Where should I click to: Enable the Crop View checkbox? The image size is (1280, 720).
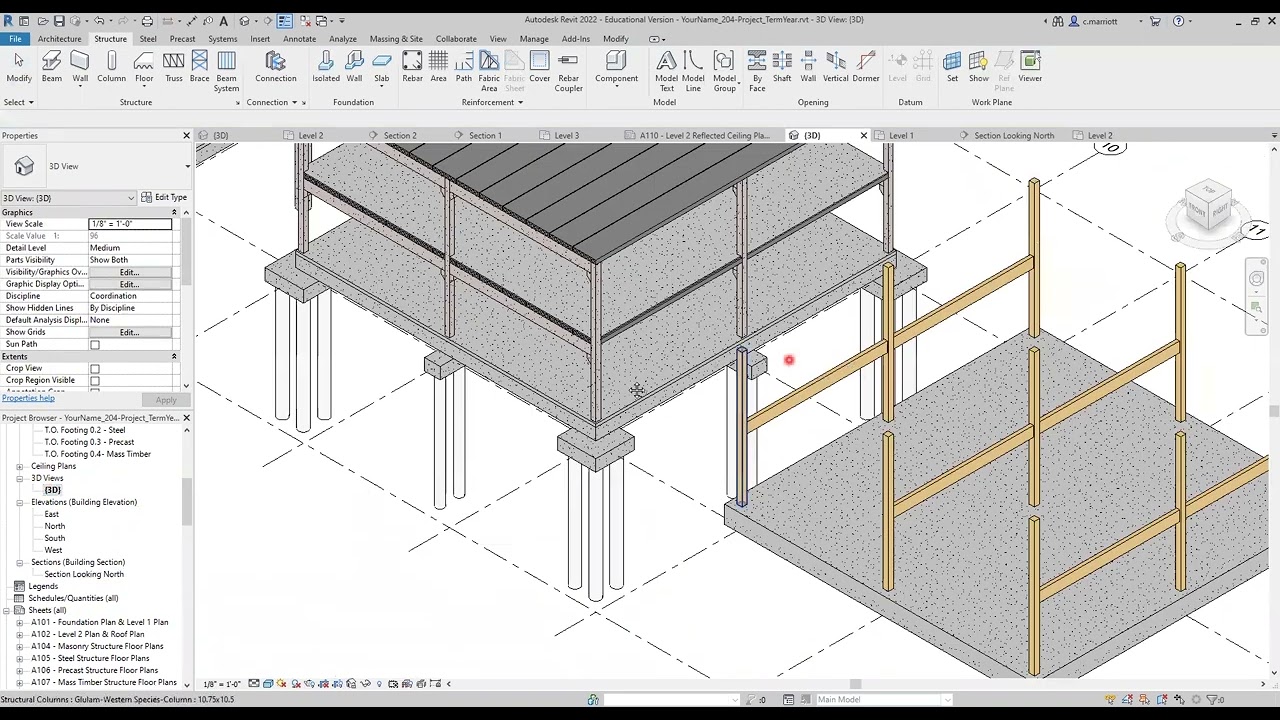click(x=95, y=369)
